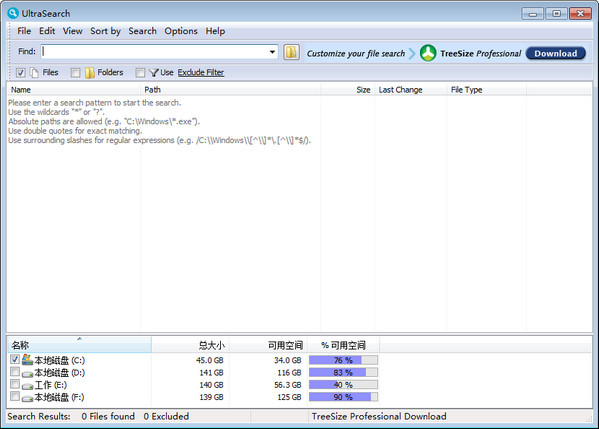Click the E: work drive icon
Viewport: 599px width, 429px height.
coord(27,386)
